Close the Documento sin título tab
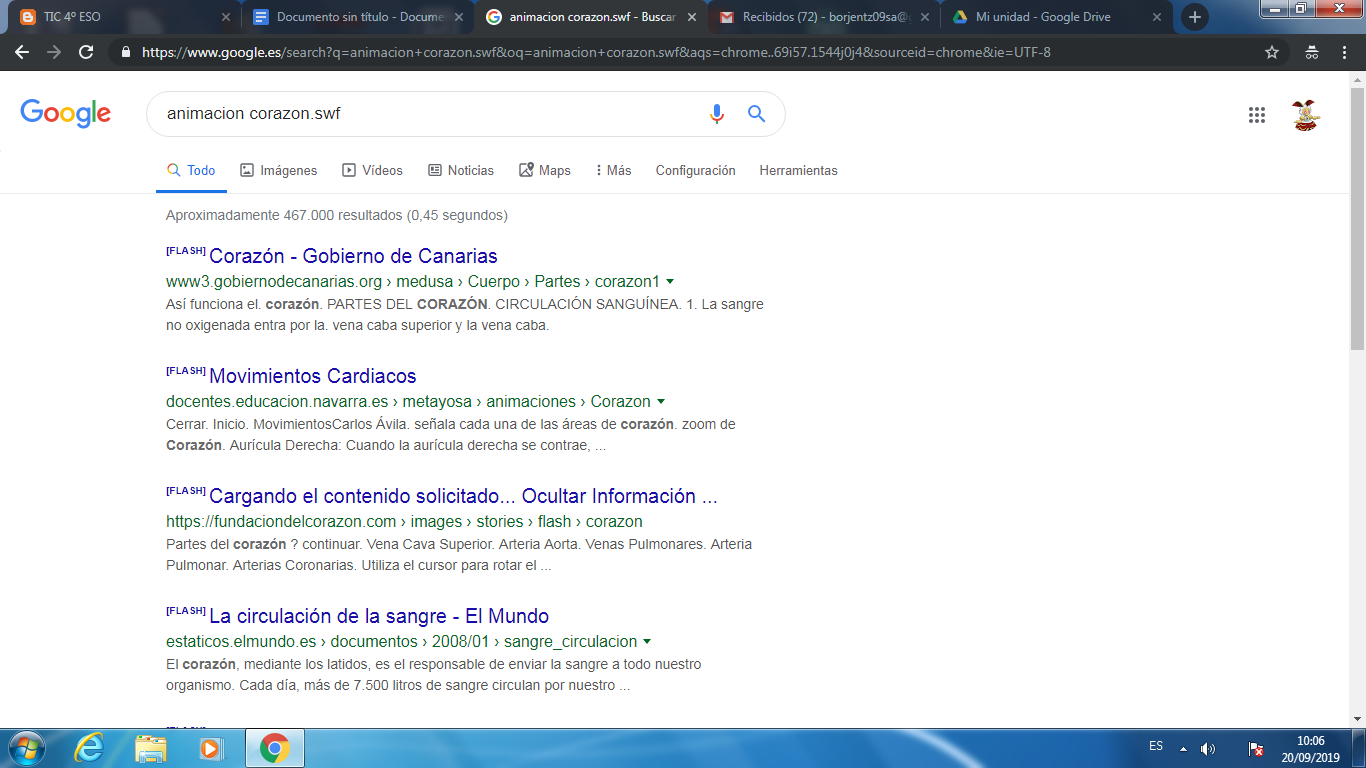The image size is (1366, 768). coord(458,17)
